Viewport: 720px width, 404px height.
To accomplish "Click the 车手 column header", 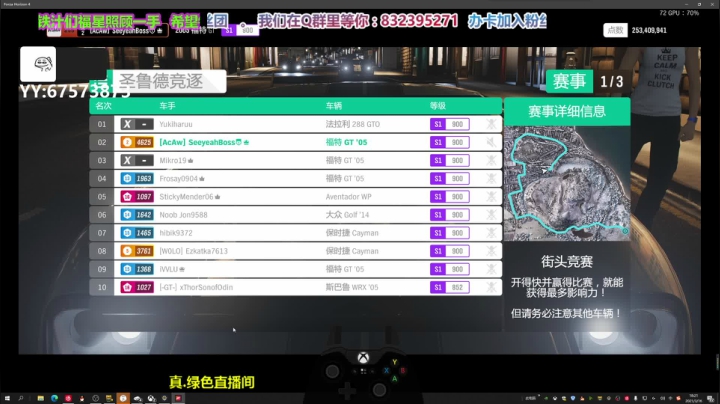I will (x=167, y=106).
